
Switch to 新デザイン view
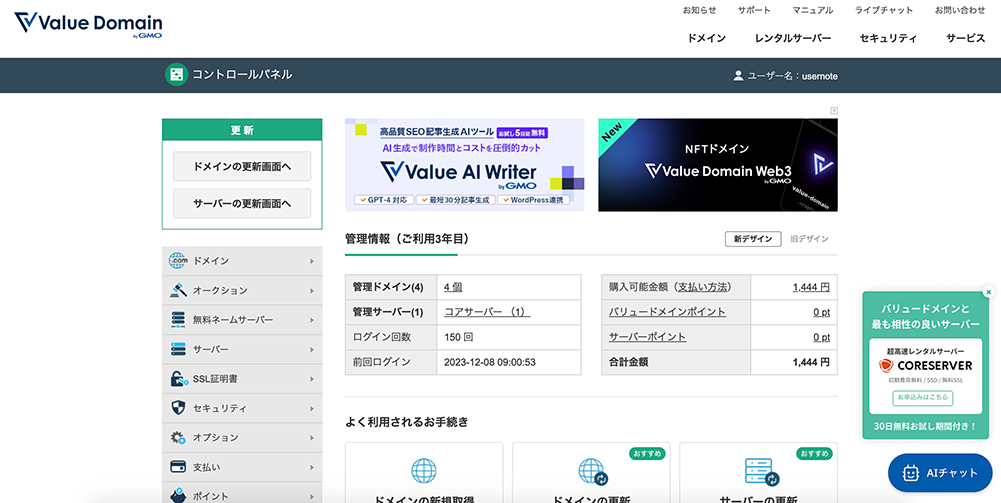point(753,239)
